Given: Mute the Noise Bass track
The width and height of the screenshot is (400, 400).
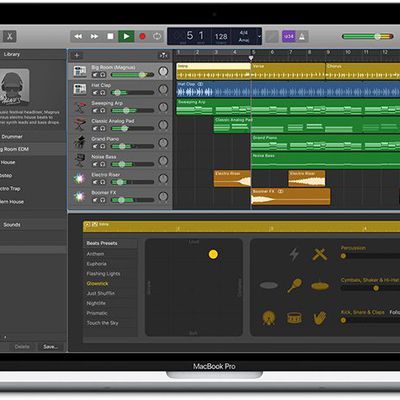Looking at the screenshot, I should click(x=95, y=164).
